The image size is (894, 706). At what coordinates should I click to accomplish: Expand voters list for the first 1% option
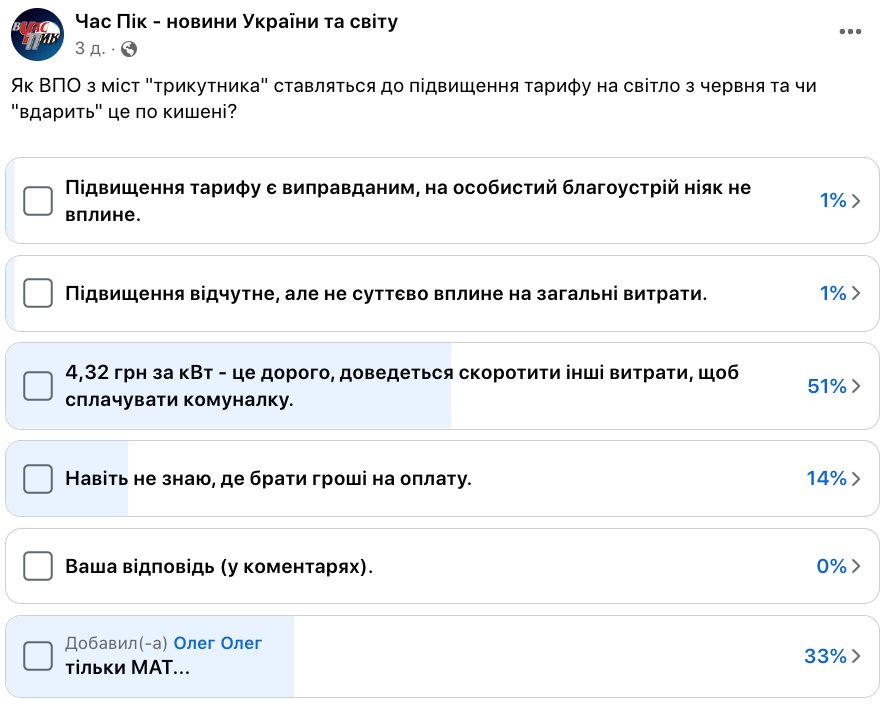840,201
